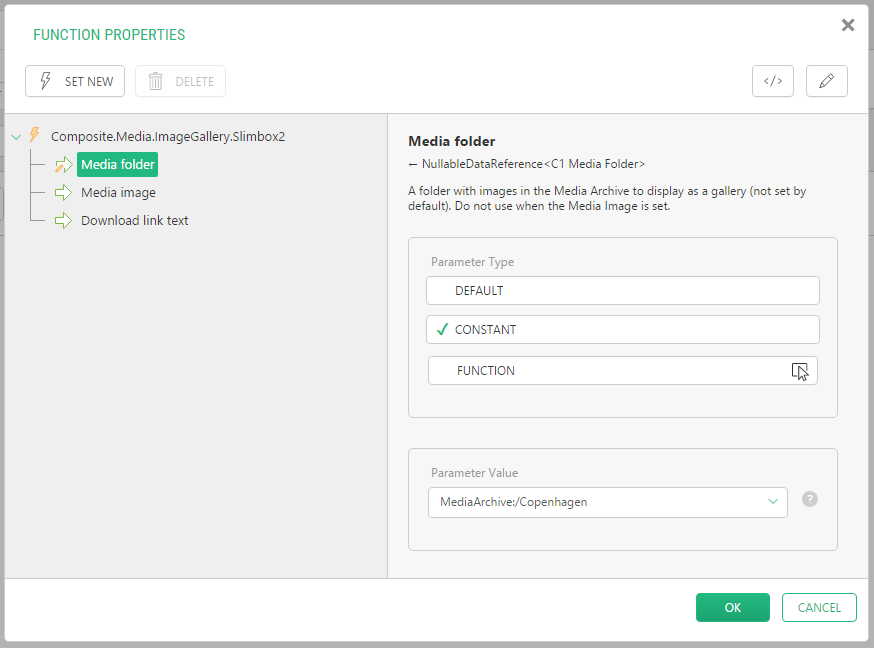This screenshot has height=648, width=874.
Task: Select the CONSTANT parameter type
Action: [x=622, y=330]
